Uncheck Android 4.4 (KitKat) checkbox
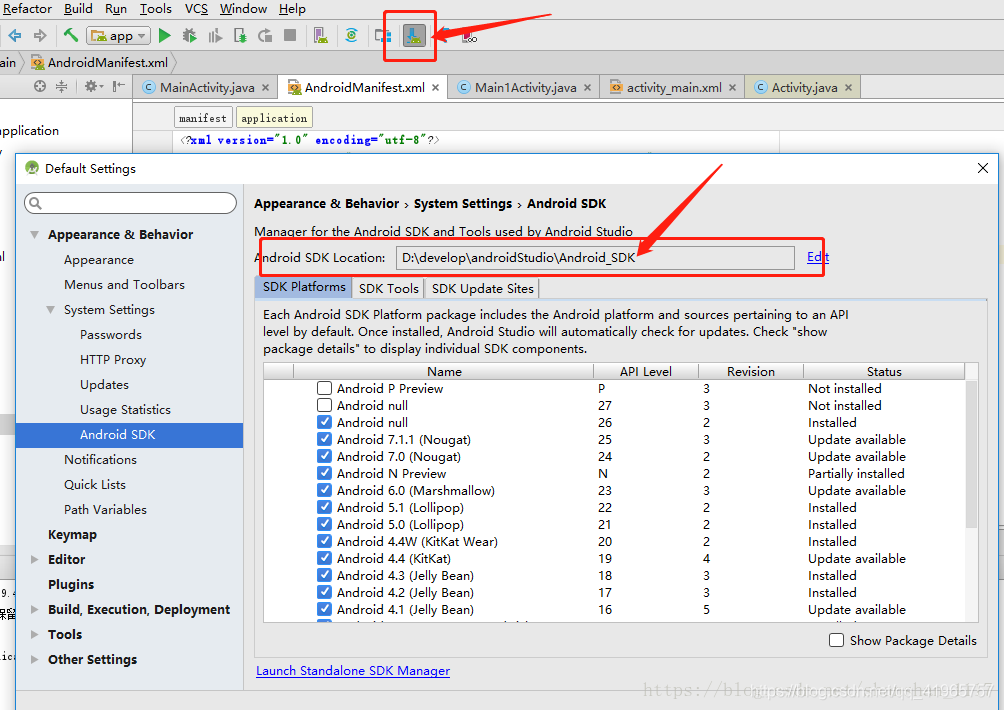This screenshot has width=1004, height=710. pyautogui.click(x=325, y=558)
